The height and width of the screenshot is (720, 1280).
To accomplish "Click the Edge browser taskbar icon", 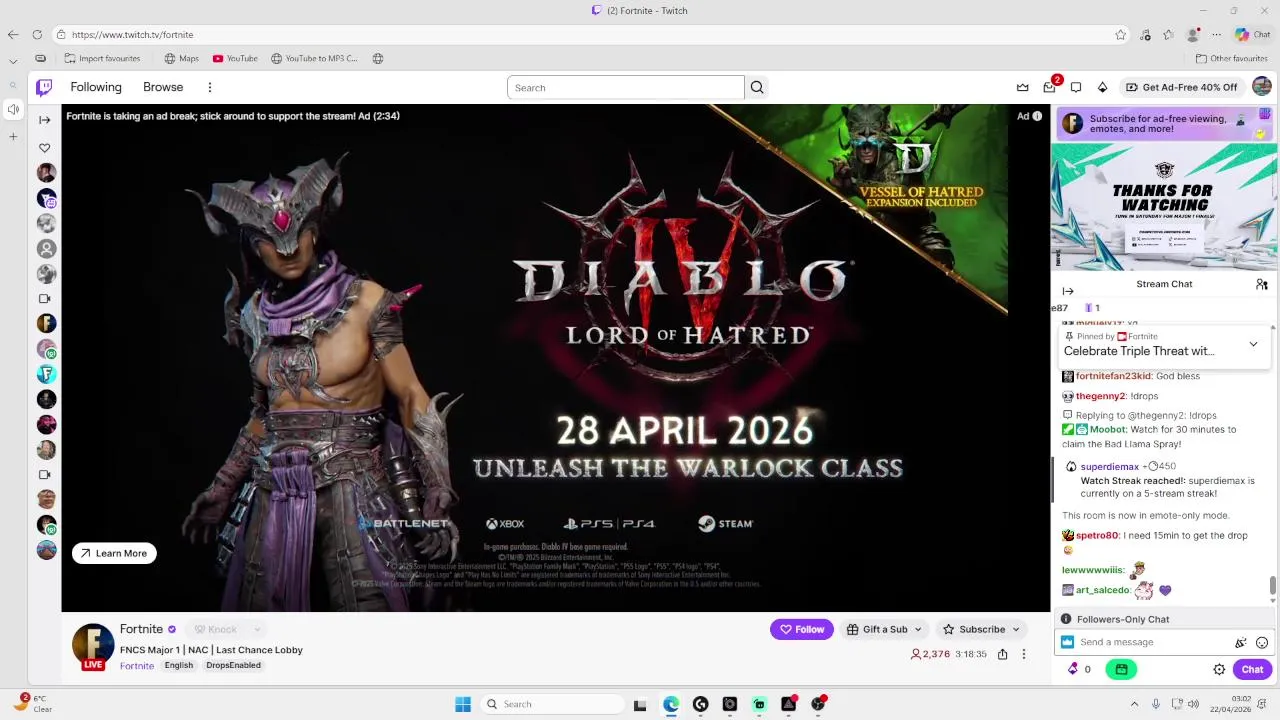I will [x=671, y=704].
